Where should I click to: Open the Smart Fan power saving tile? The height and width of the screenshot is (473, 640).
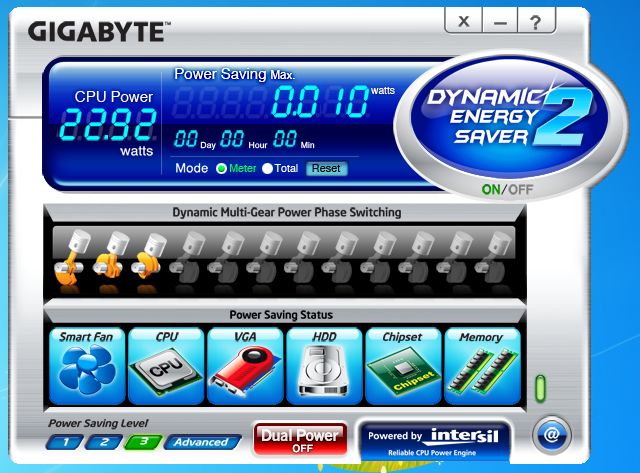point(87,366)
